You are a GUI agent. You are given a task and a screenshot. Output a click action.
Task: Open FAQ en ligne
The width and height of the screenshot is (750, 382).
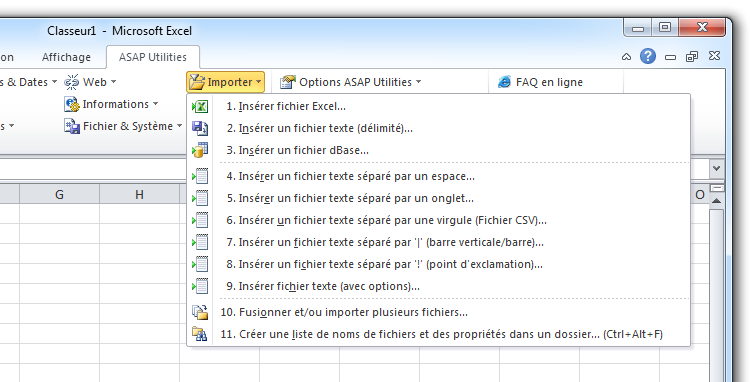coord(540,82)
